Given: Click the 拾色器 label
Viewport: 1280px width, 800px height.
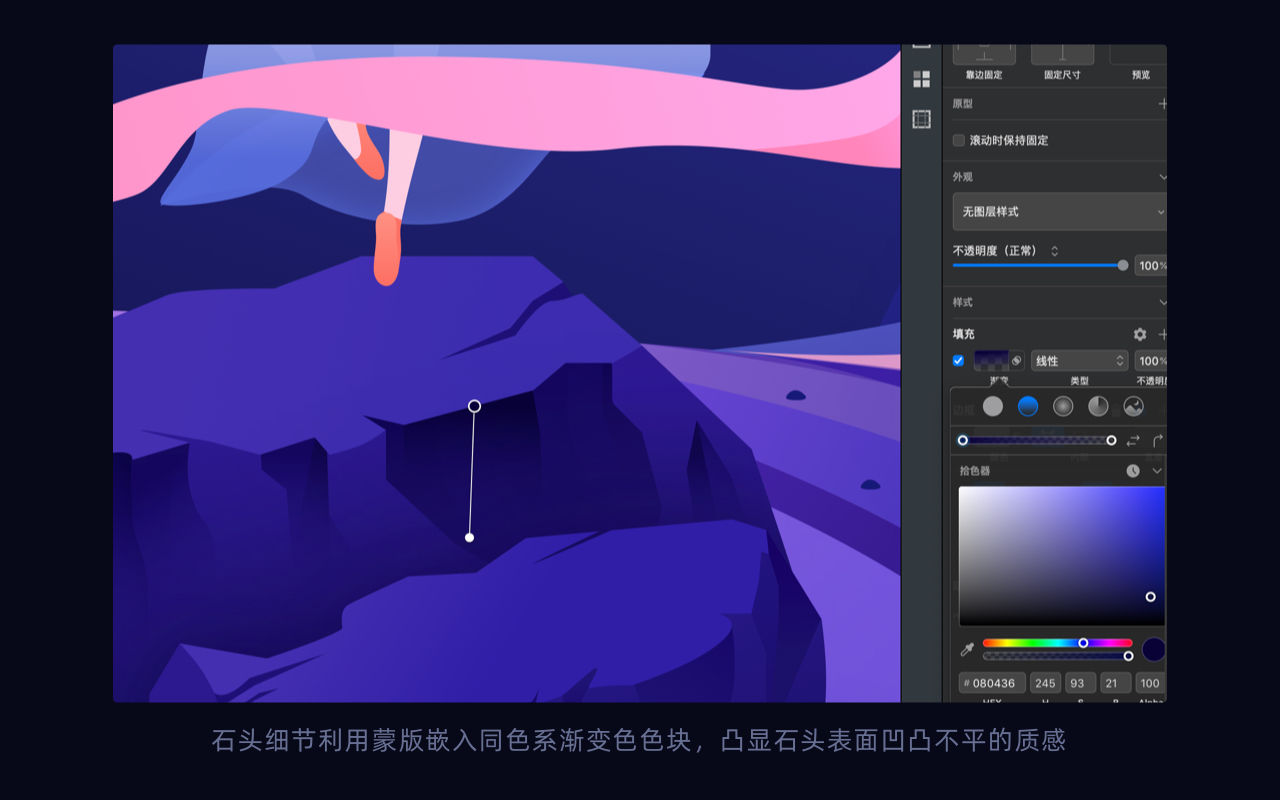Looking at the screenshot, I should click(975, 471).
